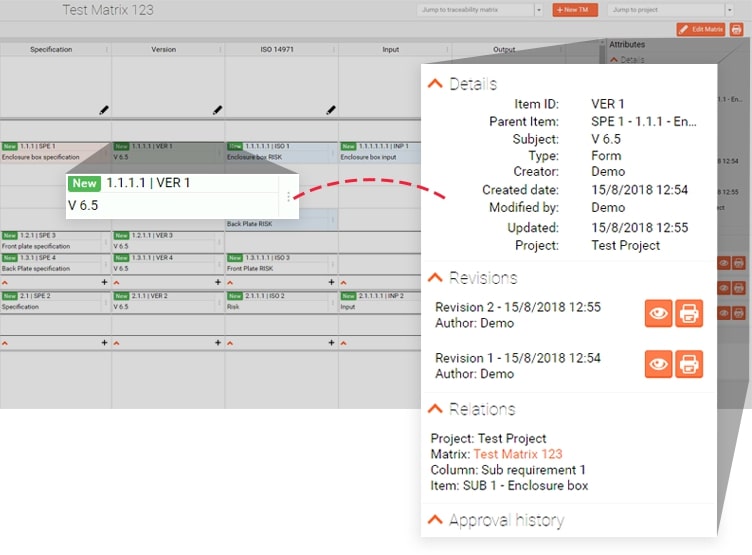Viewport: 752px width, 555px height.
Task: Select the 1.2.1.1 | VER 3 card
Action: 168,241
